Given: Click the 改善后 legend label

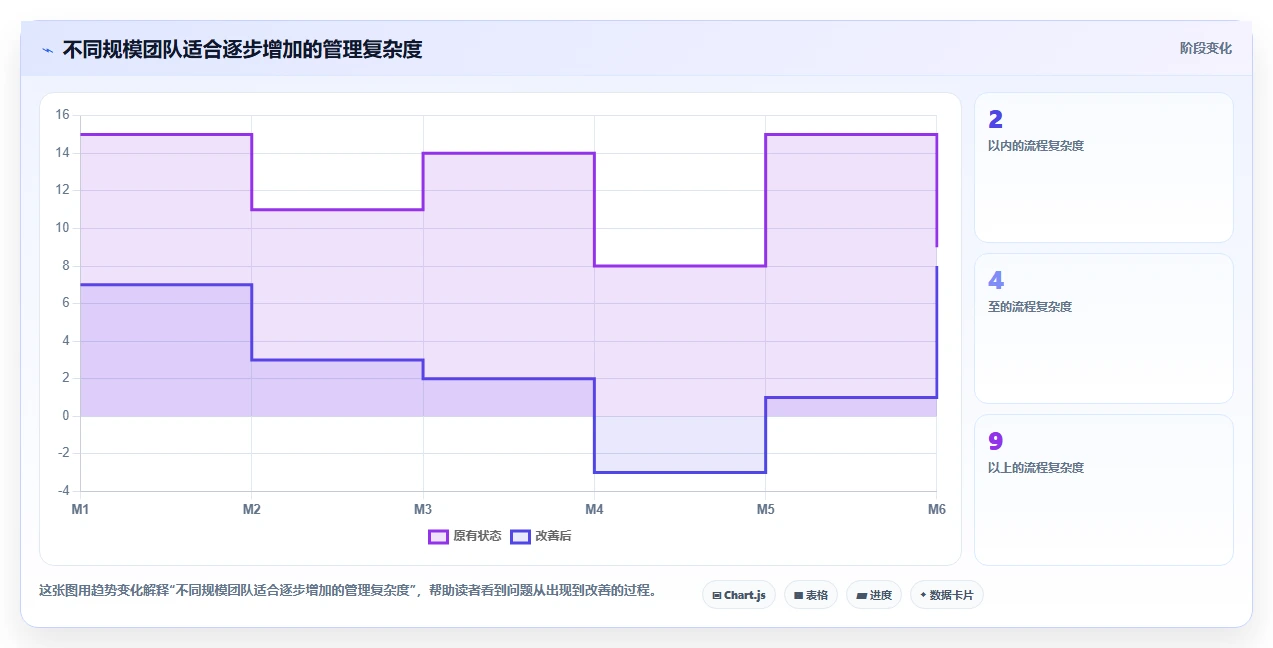Looking at the screenshot, I should click(x=553, y=536).
